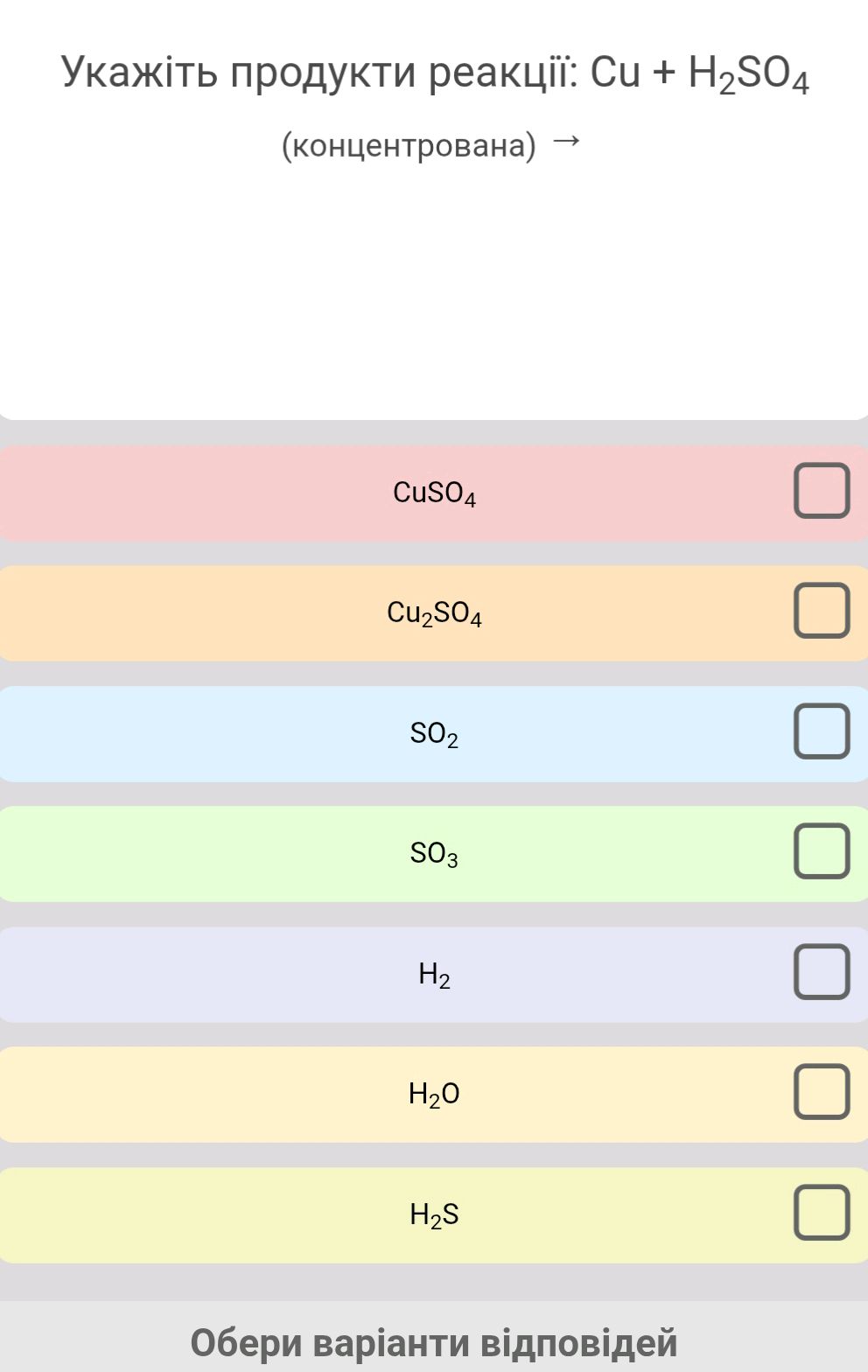868x1372 pixels.
Task: Tick the H2O answer checkbox
Action: [822, 1092]
